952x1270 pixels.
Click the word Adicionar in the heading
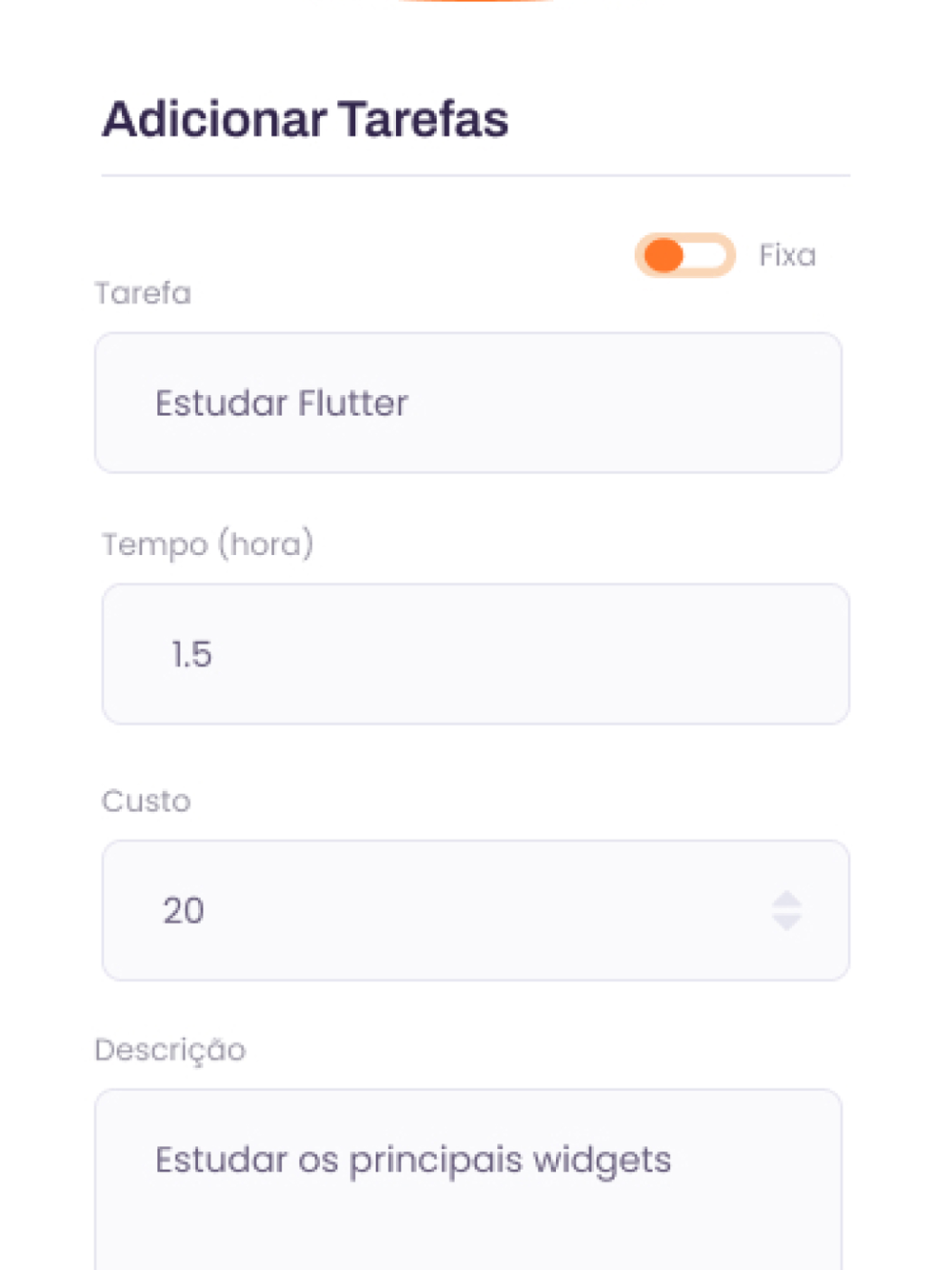pos(214,120)
